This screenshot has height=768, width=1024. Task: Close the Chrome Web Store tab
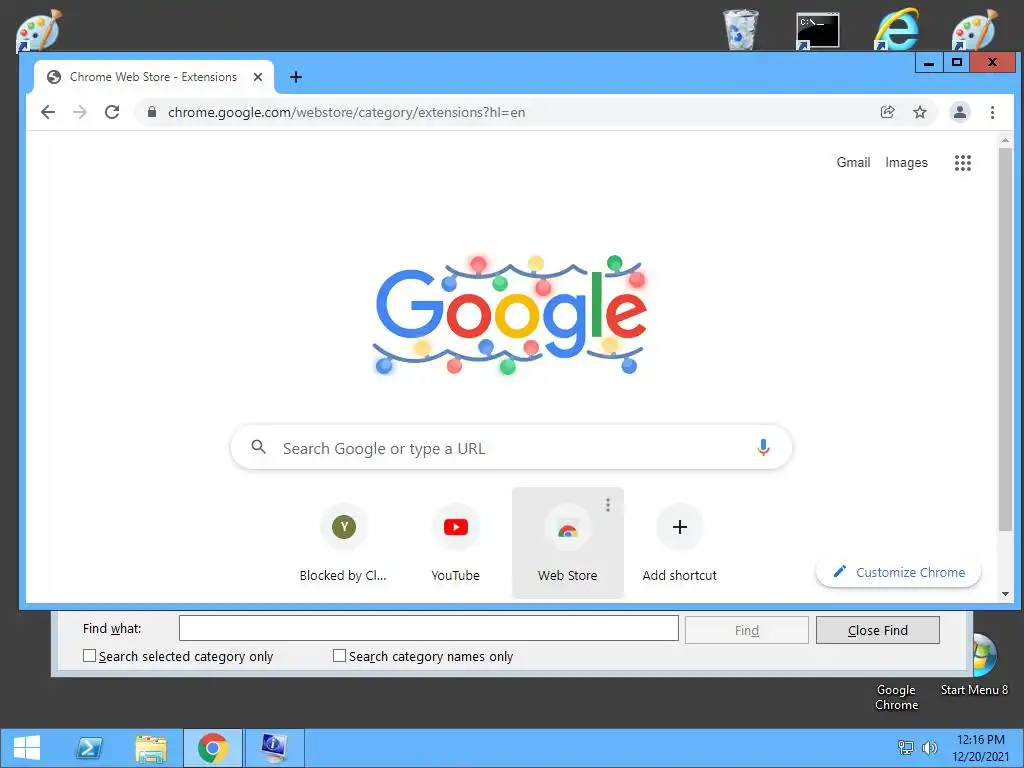click(x=258, y=77)
